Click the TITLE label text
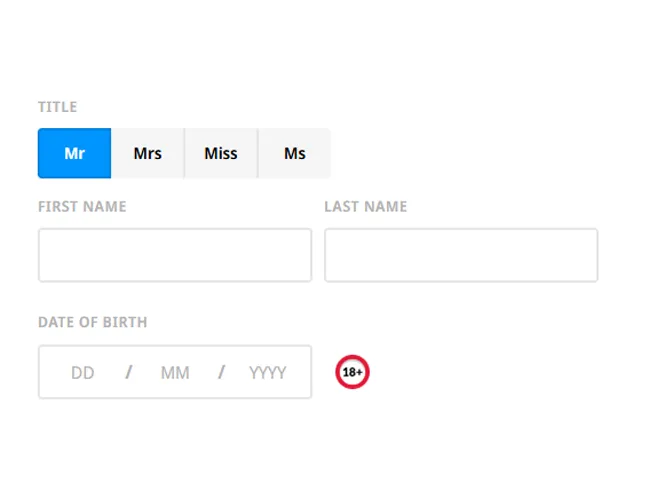 pyautogui.click(x=57, y=107)
